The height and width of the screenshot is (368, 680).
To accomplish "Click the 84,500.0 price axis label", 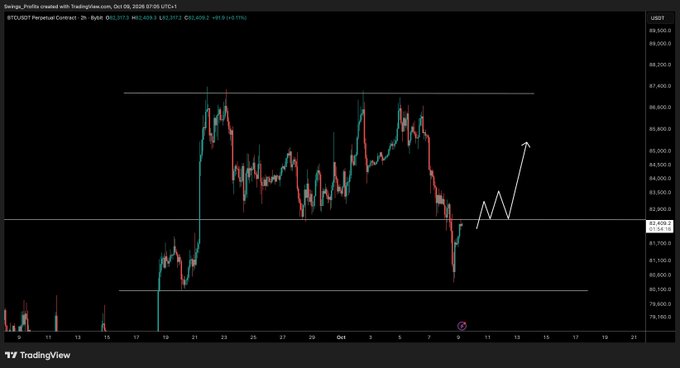I will pos(660,165).
